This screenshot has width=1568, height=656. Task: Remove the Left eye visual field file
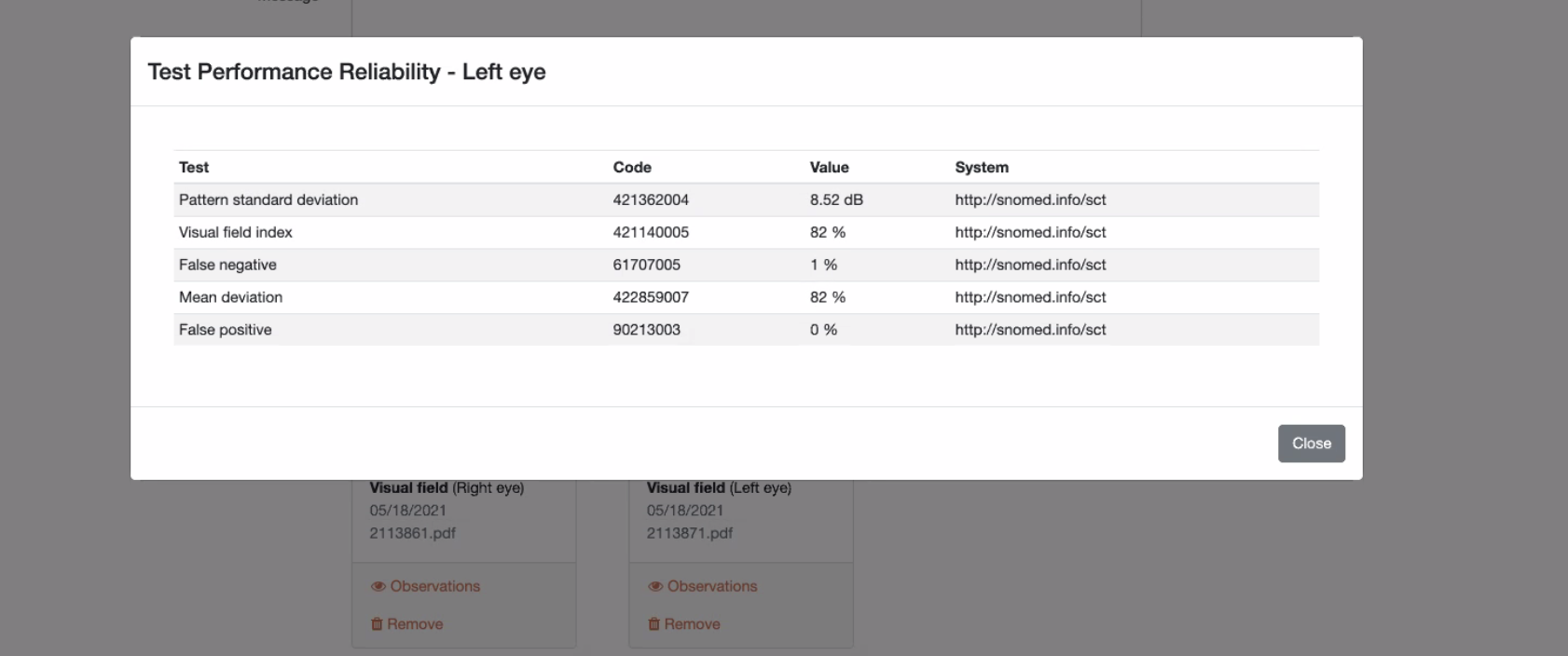[x=683, y=624]
